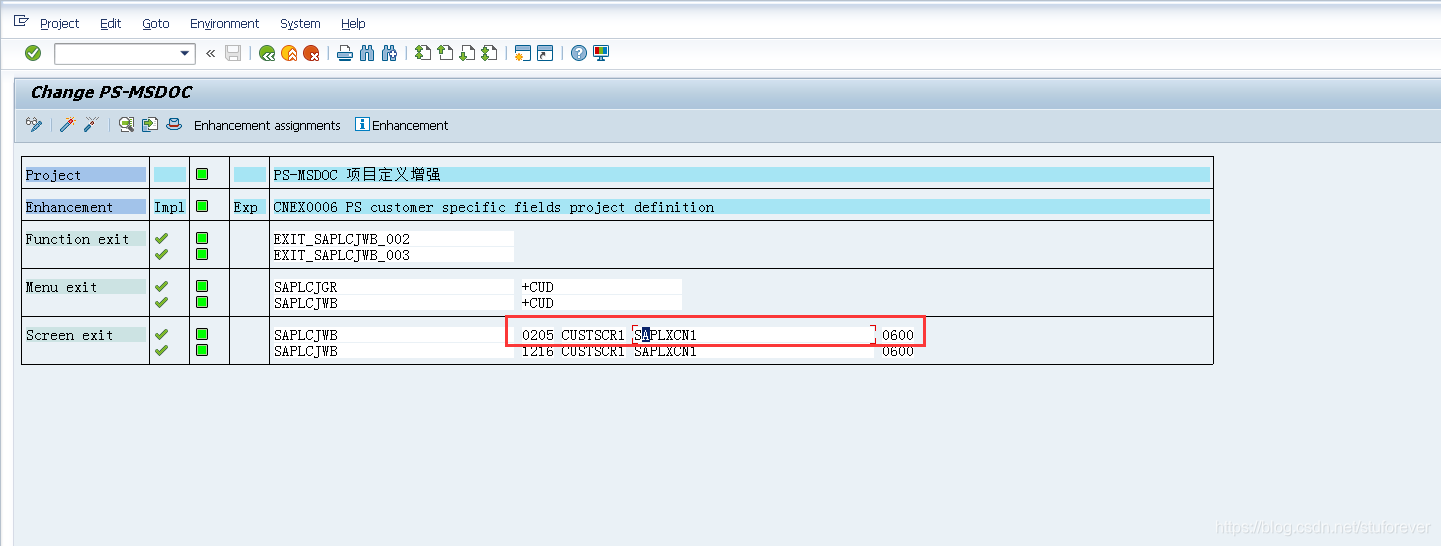The image size is (1441, 546).
Task: Click CNEX0006 PS customer specific fields text
Action: (494, 207)
